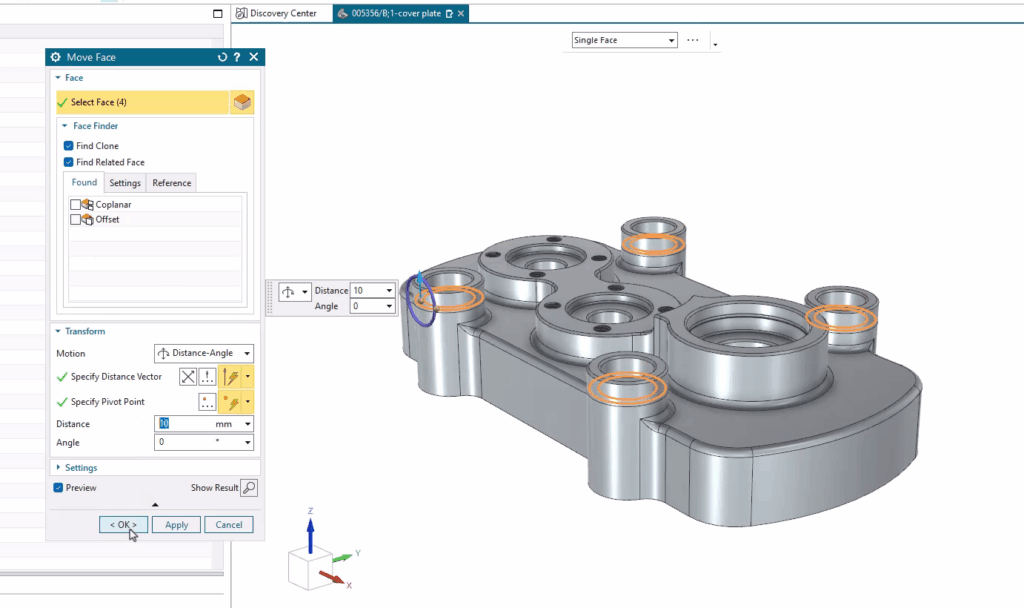Image resolution: width=1024 pixels, height=608 pixels.
Task: Activate the auto-judgement lightning icon for distance vector
Action: (x=229, y=376)
